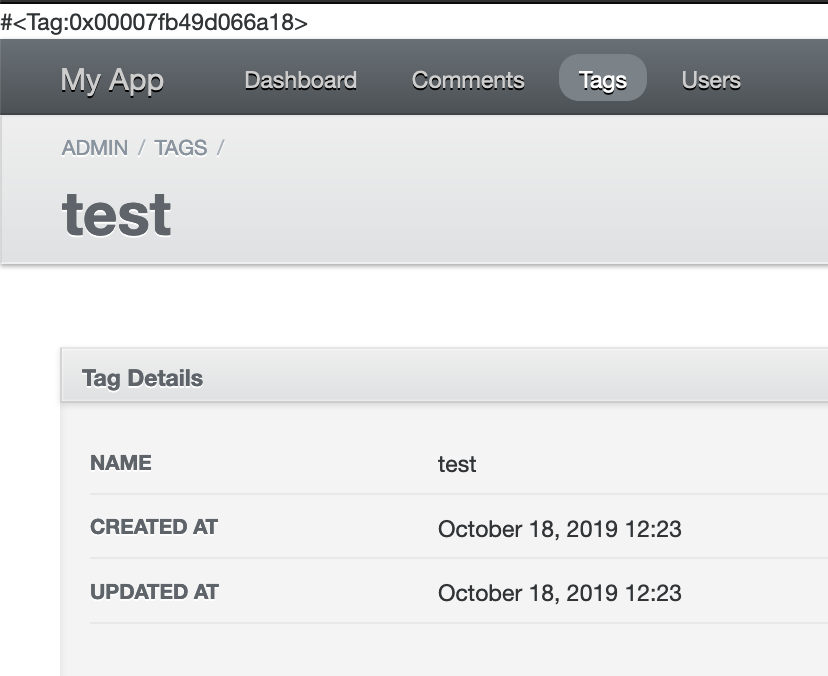
Task: Click the Tag Details panel header
Action: tap(142, 377)
